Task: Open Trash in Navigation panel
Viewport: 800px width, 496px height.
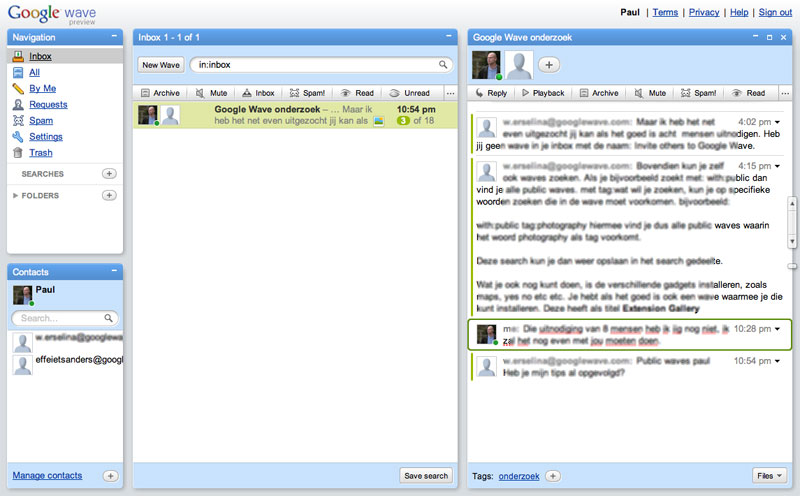Action: 40,153
